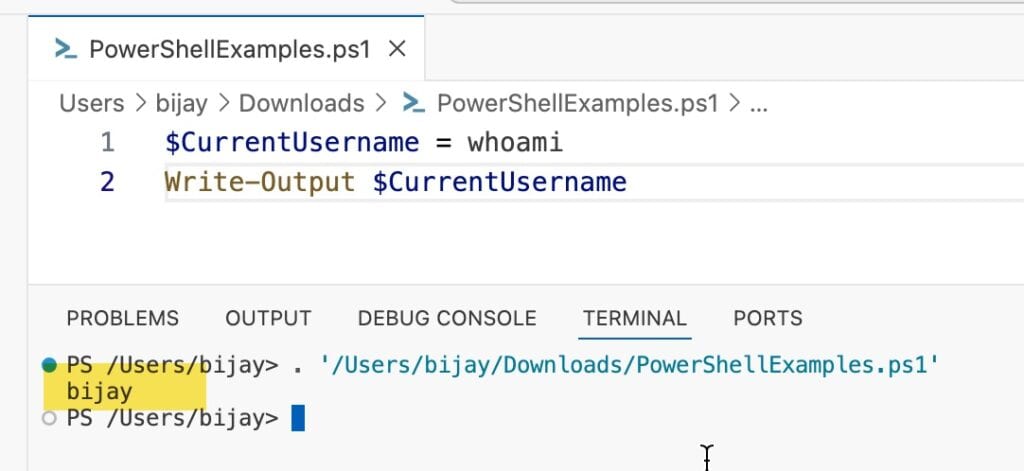
Task: Click the PowerShell icon in the breadcrumb
Action: pyautogui.click(x=414, y=103)
